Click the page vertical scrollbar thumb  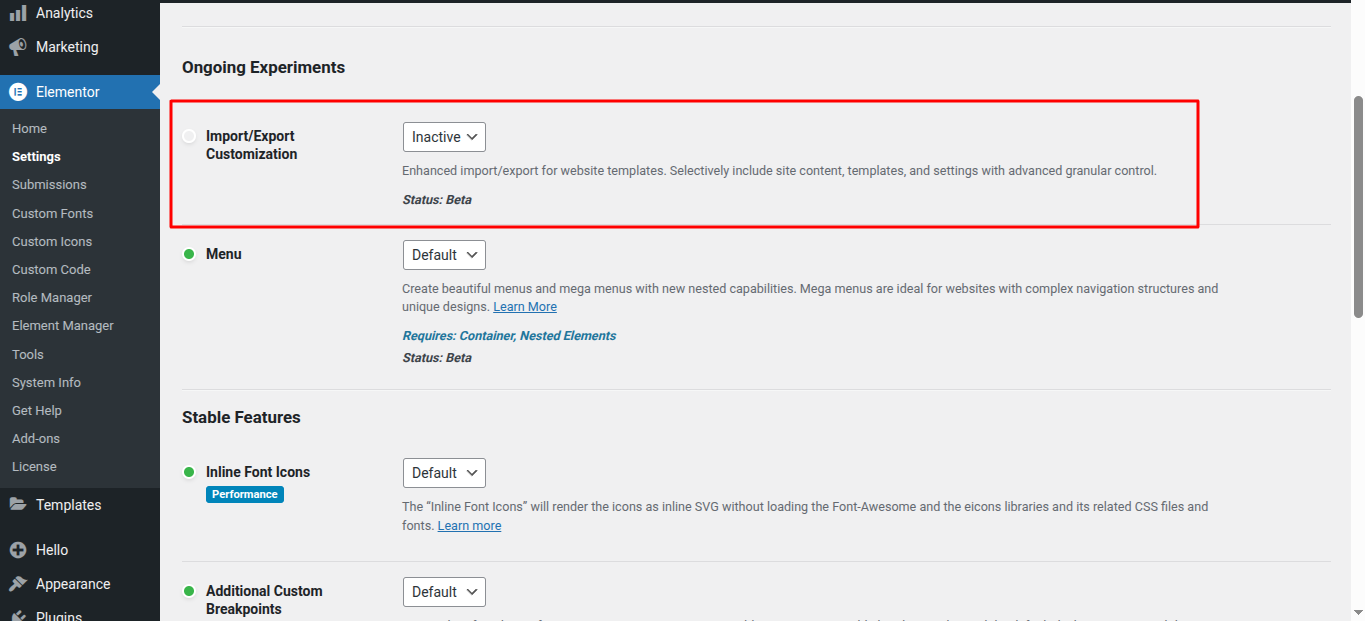[x=1357, y=207]
